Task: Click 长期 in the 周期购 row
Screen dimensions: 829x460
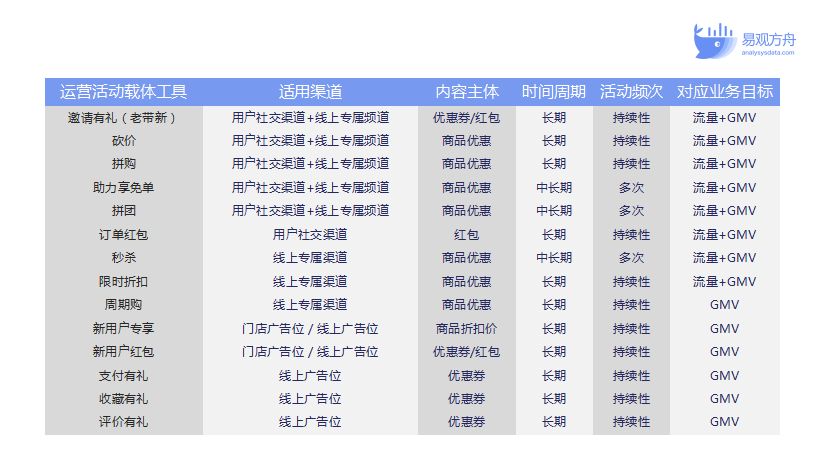Action: 554,305
